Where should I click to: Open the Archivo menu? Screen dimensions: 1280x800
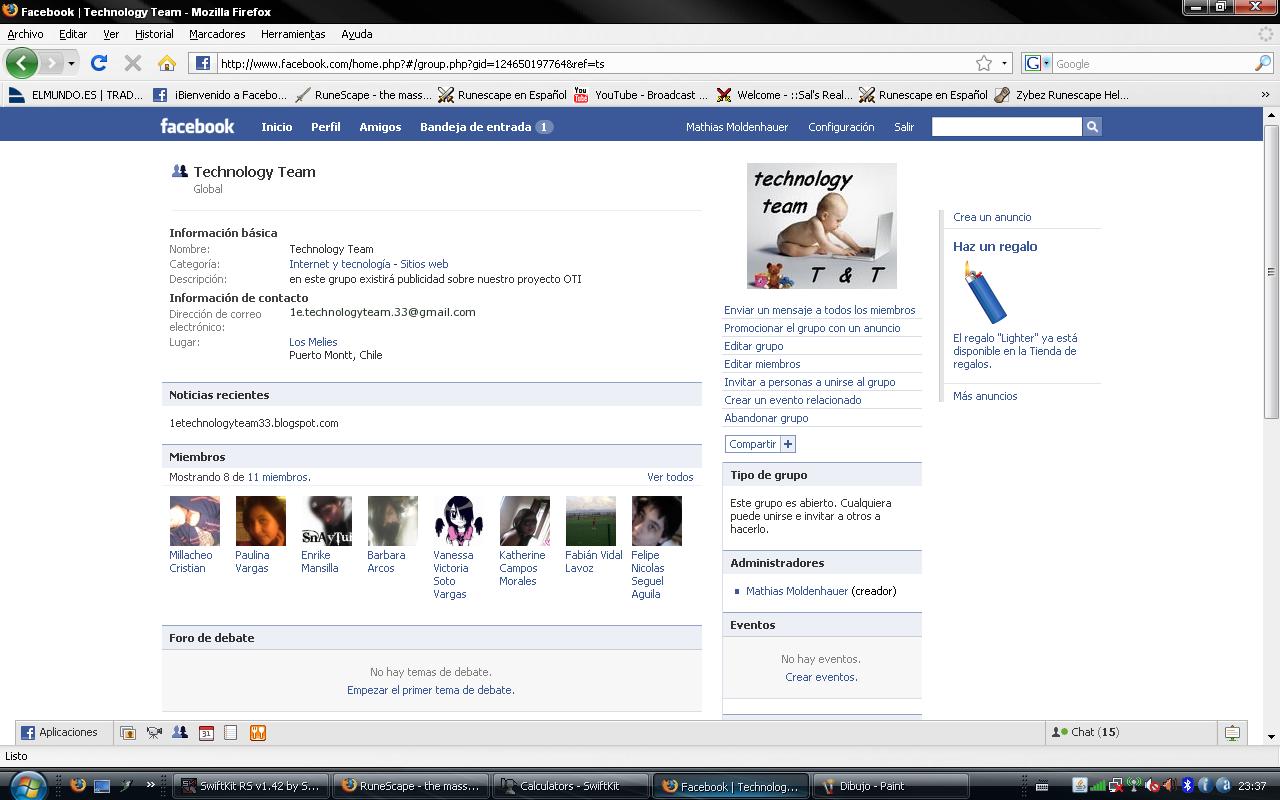[x=25, y=34]
